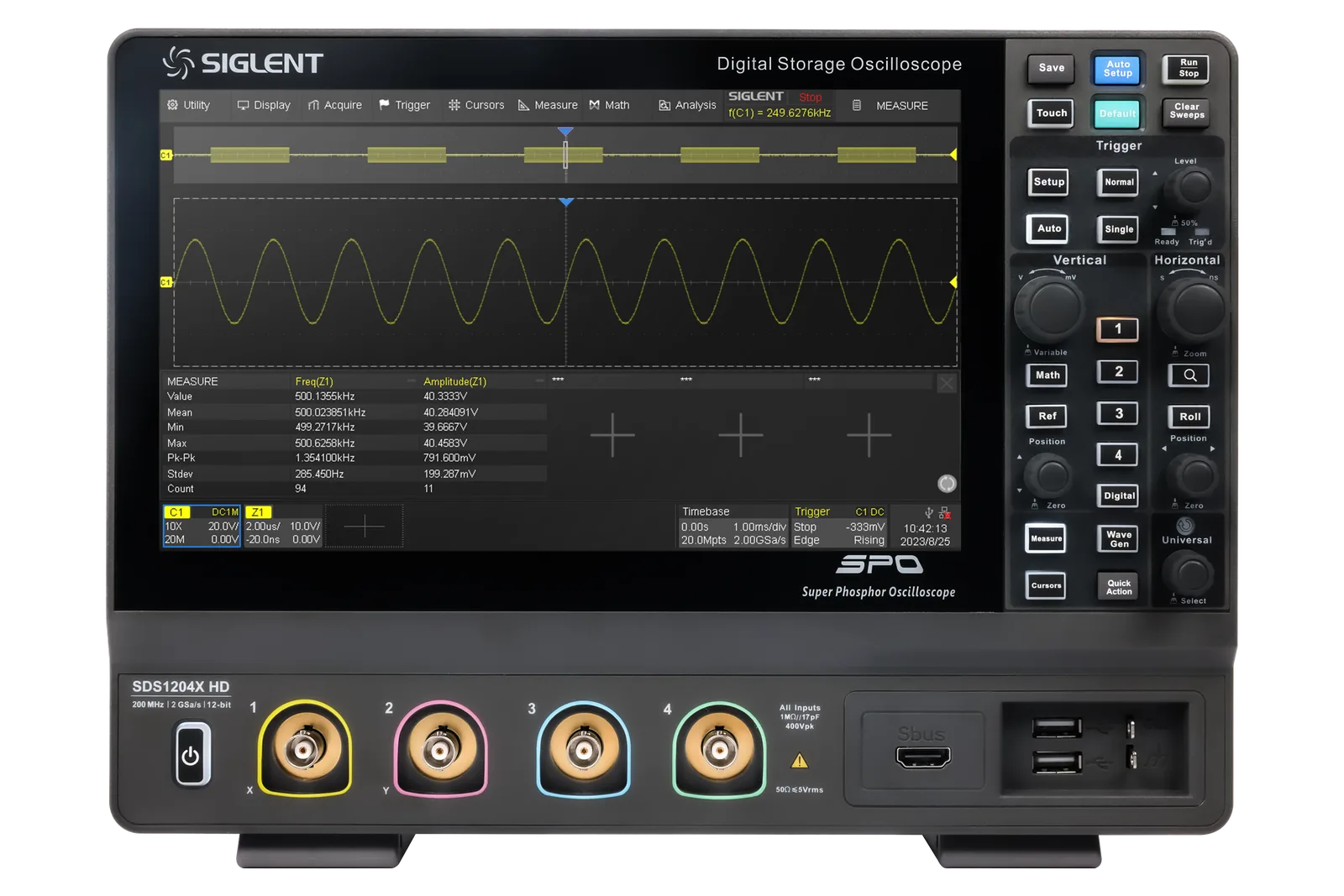Add a channel via empty plus box
The image size is (1344, 896).
[x=364, y=526]
